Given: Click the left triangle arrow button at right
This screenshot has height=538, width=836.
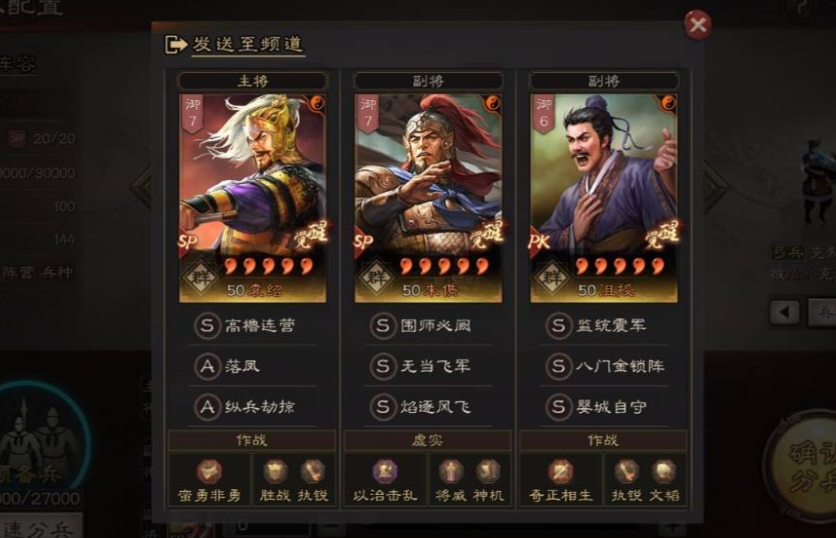Looking at the screenshot, I should (x=784, y=312).
